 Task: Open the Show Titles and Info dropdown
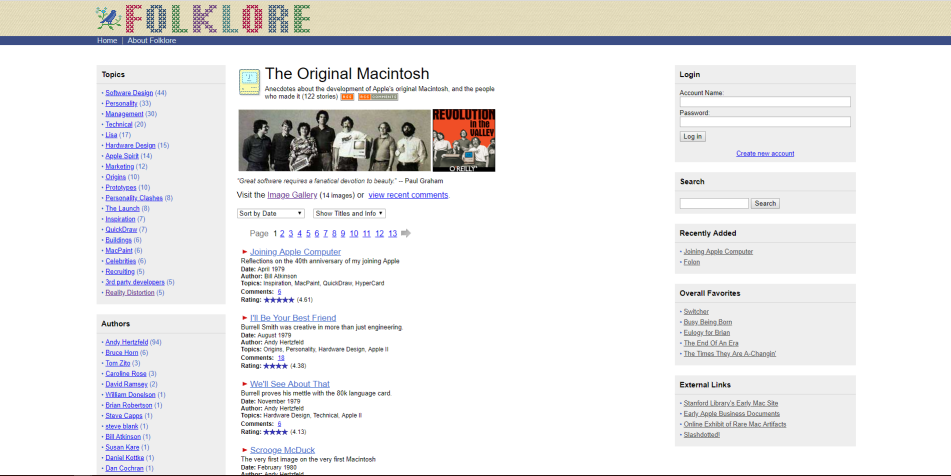pyautogui.click(x=349, y=213)
